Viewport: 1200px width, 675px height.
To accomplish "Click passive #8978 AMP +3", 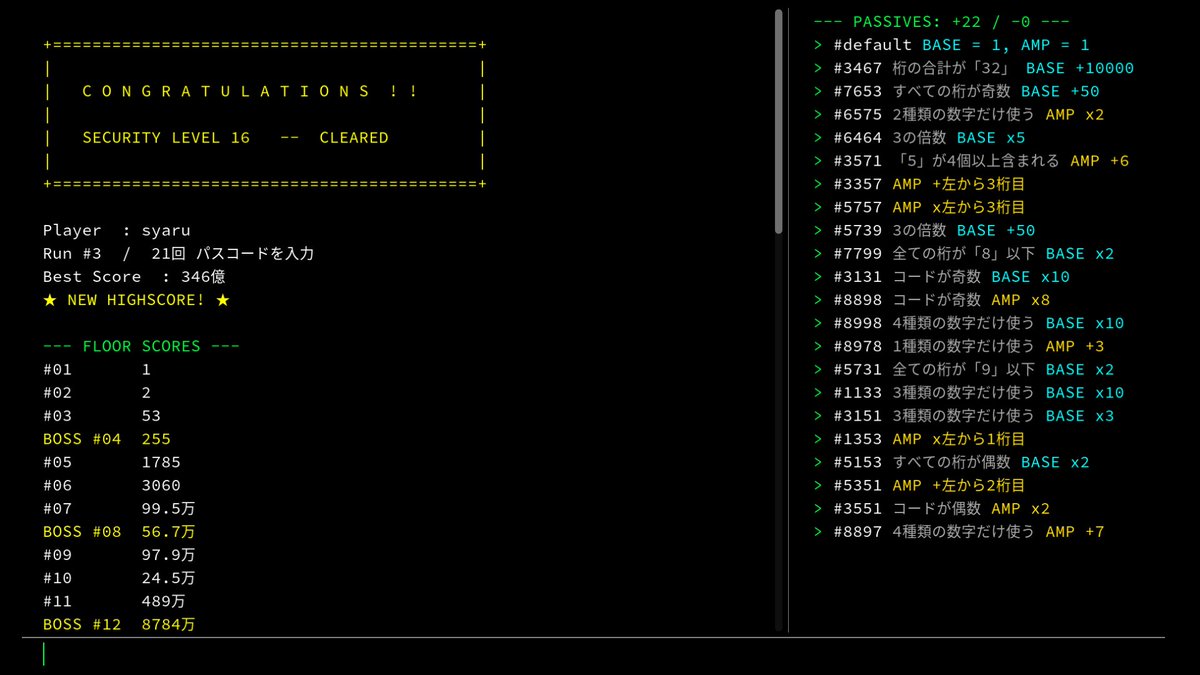I will tap(959, 346).
